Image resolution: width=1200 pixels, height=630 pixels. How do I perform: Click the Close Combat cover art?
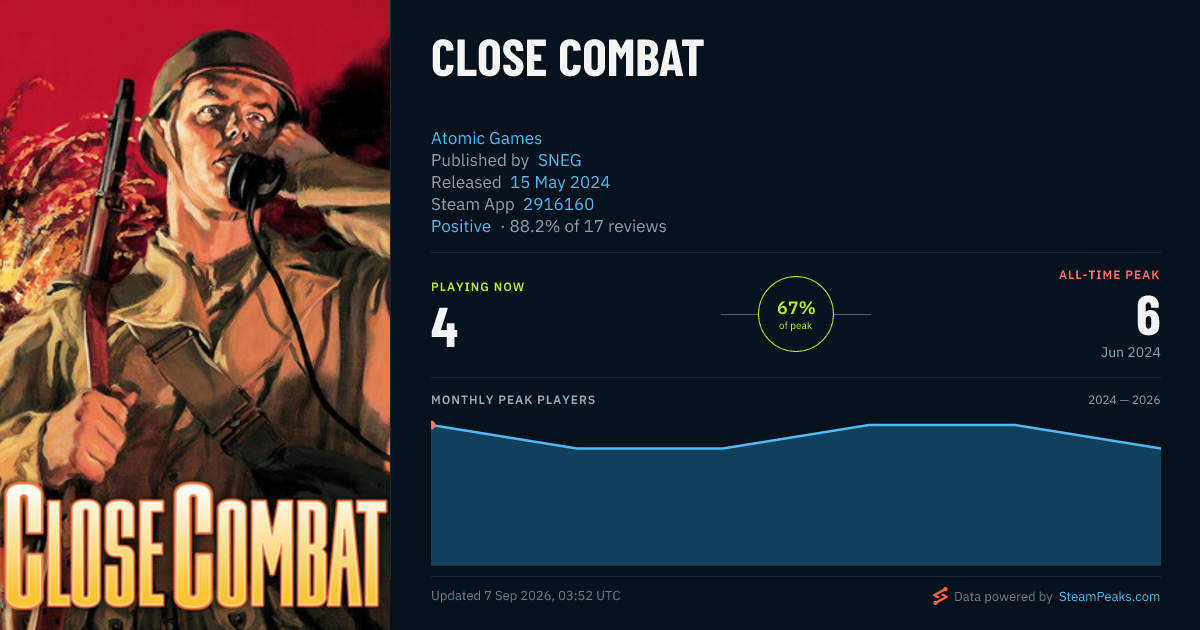point(195,315)
